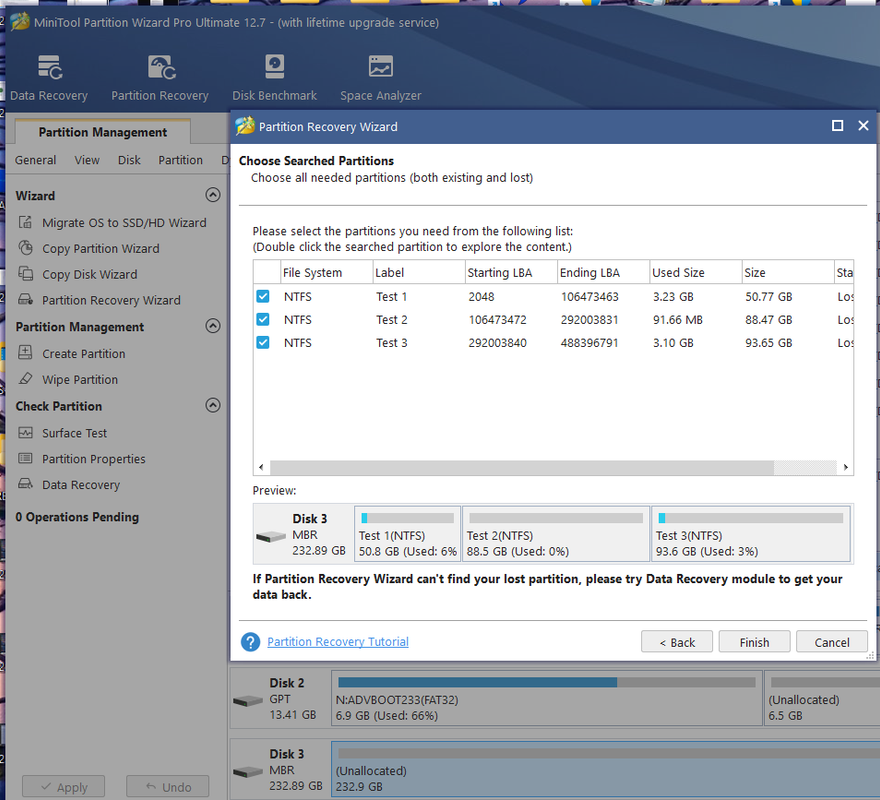This screenshot has width=880, height=800.
Task: Uncheck the Test 1 partition checkbox
Action: (x=263, y=296)
